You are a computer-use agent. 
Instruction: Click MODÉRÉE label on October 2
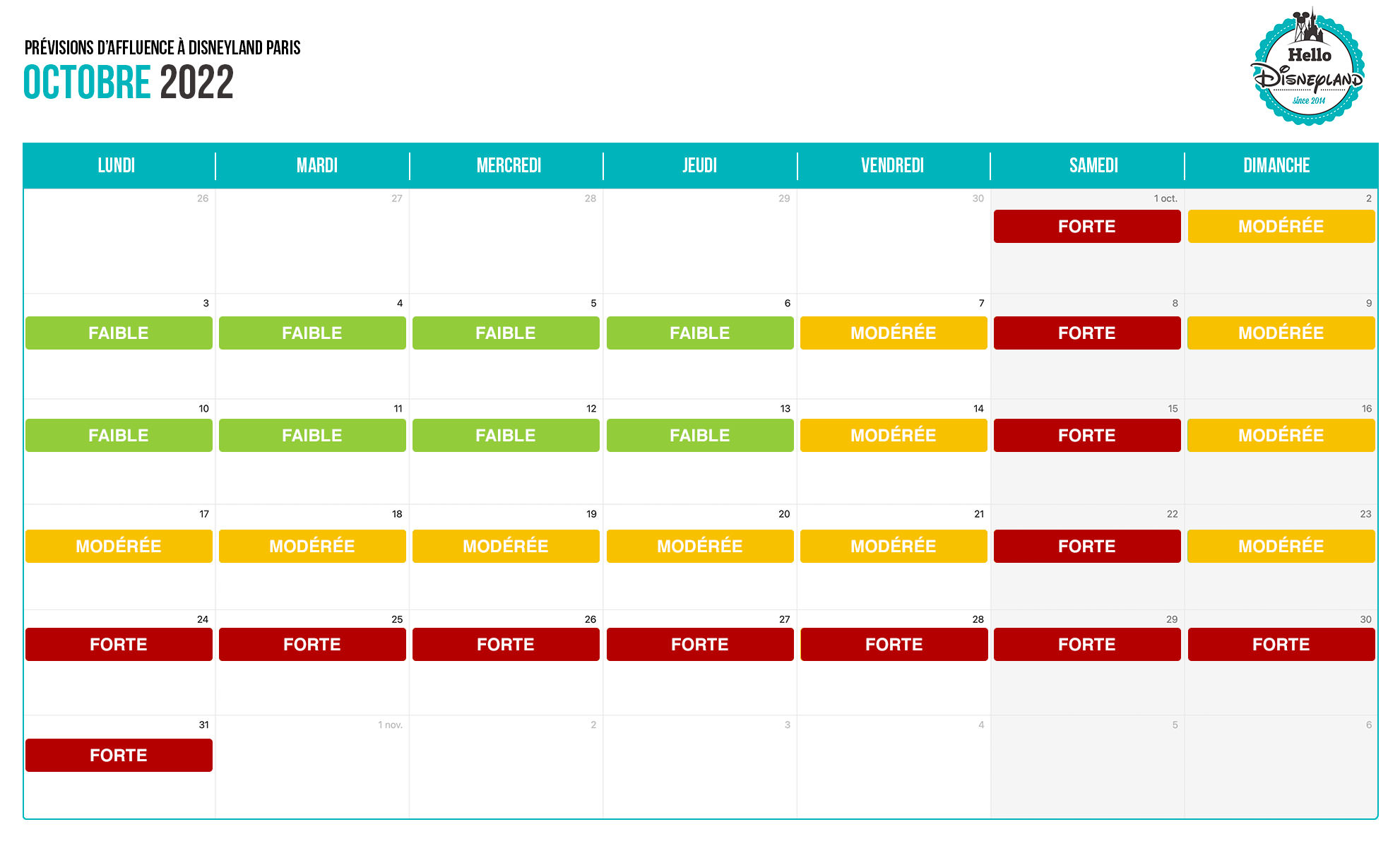tap(1281, 227)
